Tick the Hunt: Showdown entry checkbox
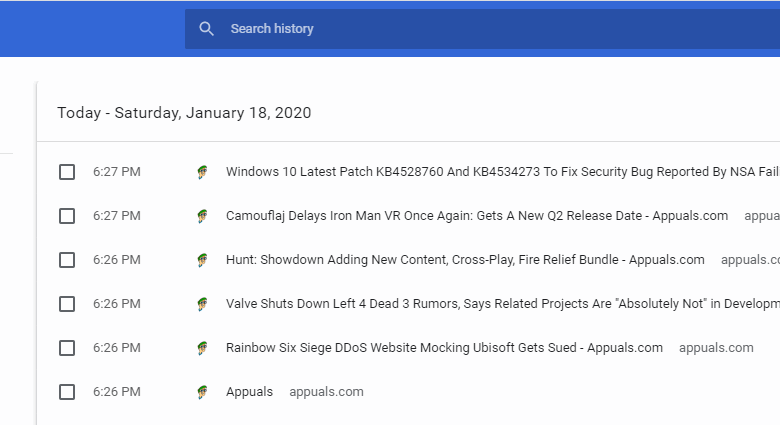780x425 pixels. (67, 260)
